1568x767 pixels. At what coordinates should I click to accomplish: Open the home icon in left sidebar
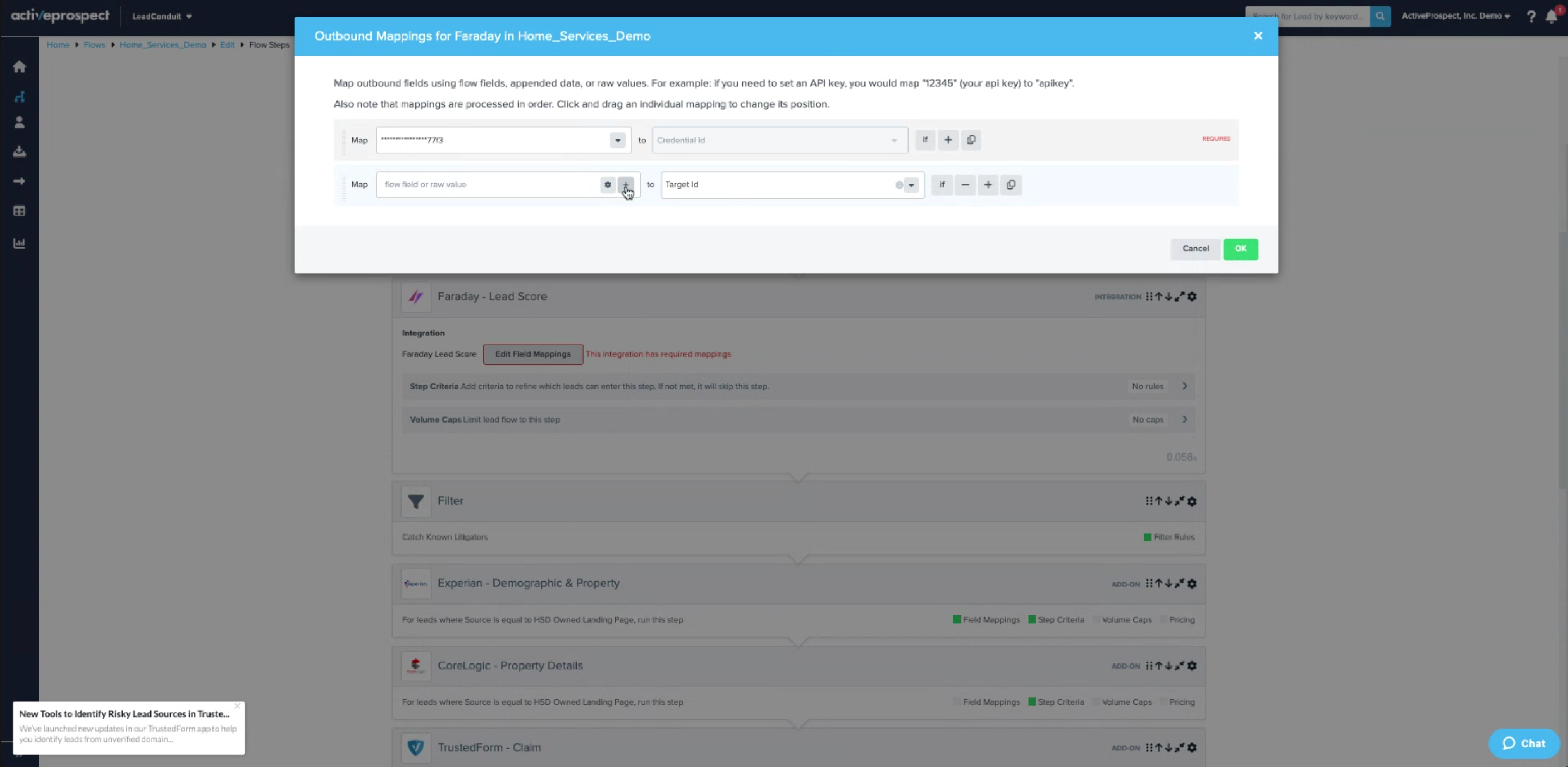tap(20, 67)
